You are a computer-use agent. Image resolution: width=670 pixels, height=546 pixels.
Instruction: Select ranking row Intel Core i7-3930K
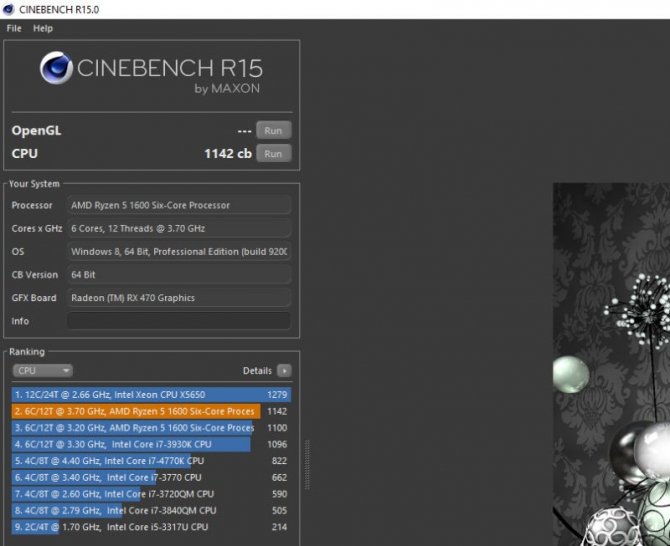151,444
